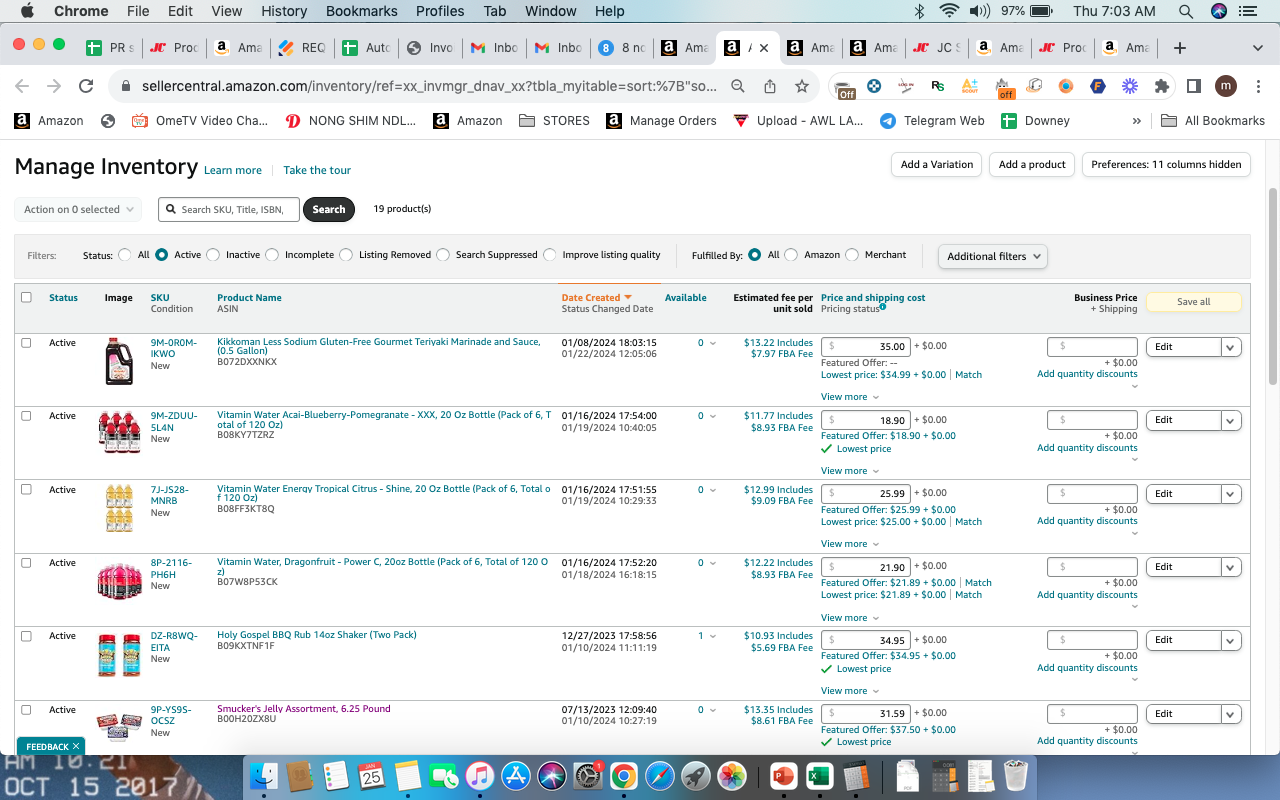Viewport: 1280px width, 800px height.
Task: Show hidden bookmarks with the double chevron
Action: (x=1136, y=120)
